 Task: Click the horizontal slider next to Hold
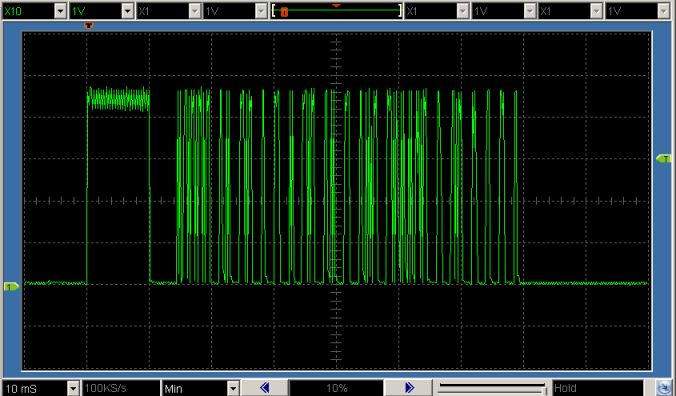pyautogui.click(x=491, y=388)
